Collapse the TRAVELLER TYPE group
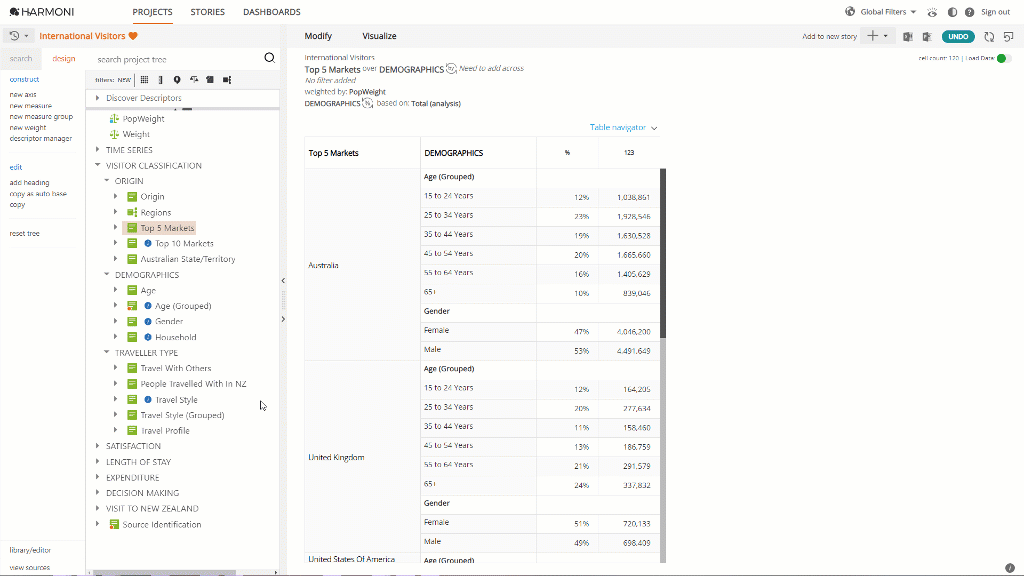The height and width of the screenshot is (576, 1024). click(x=106, y=353)
